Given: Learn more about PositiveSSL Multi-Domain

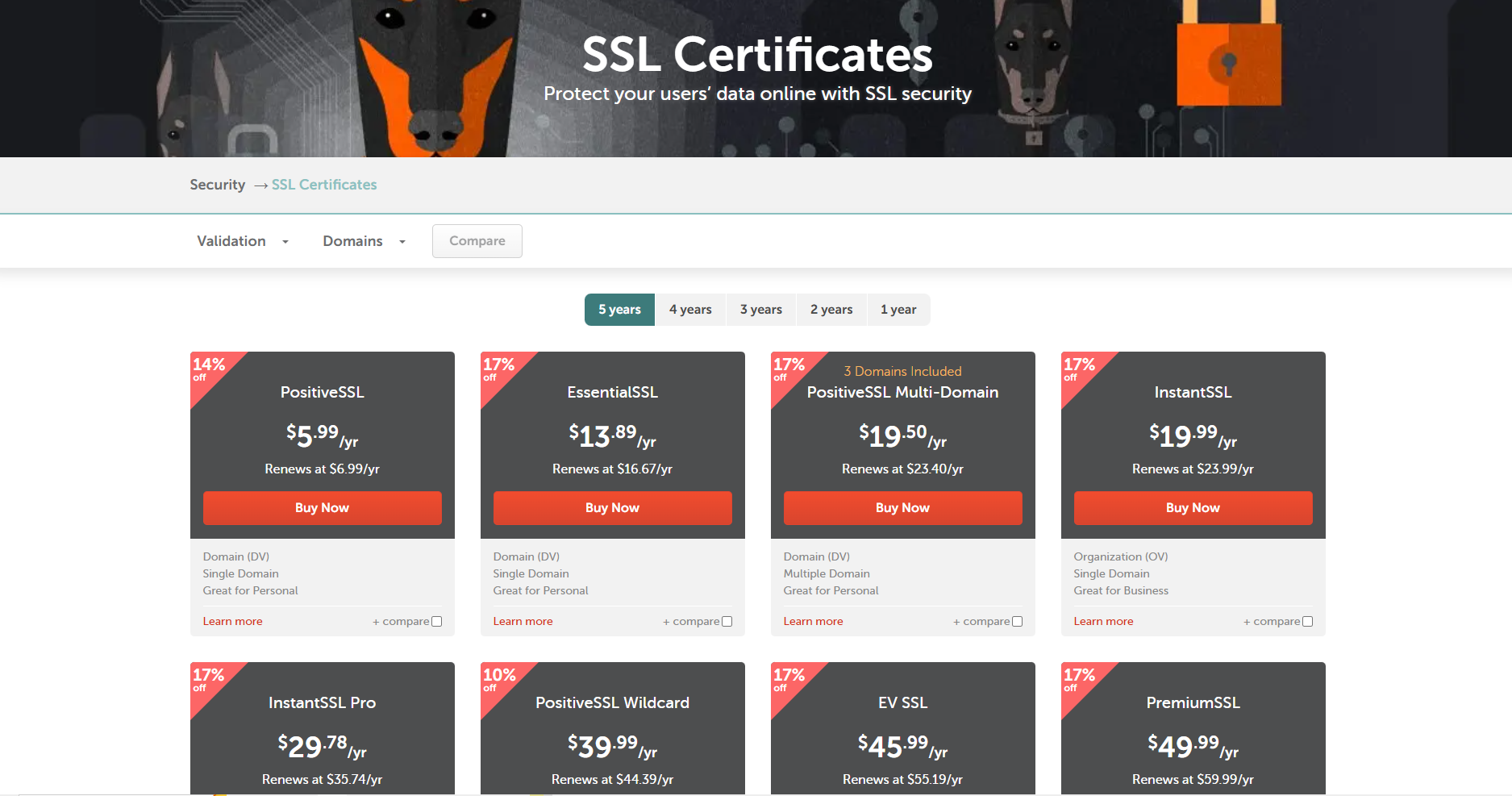Looking at the screenshot, I should tap(813, 621).
